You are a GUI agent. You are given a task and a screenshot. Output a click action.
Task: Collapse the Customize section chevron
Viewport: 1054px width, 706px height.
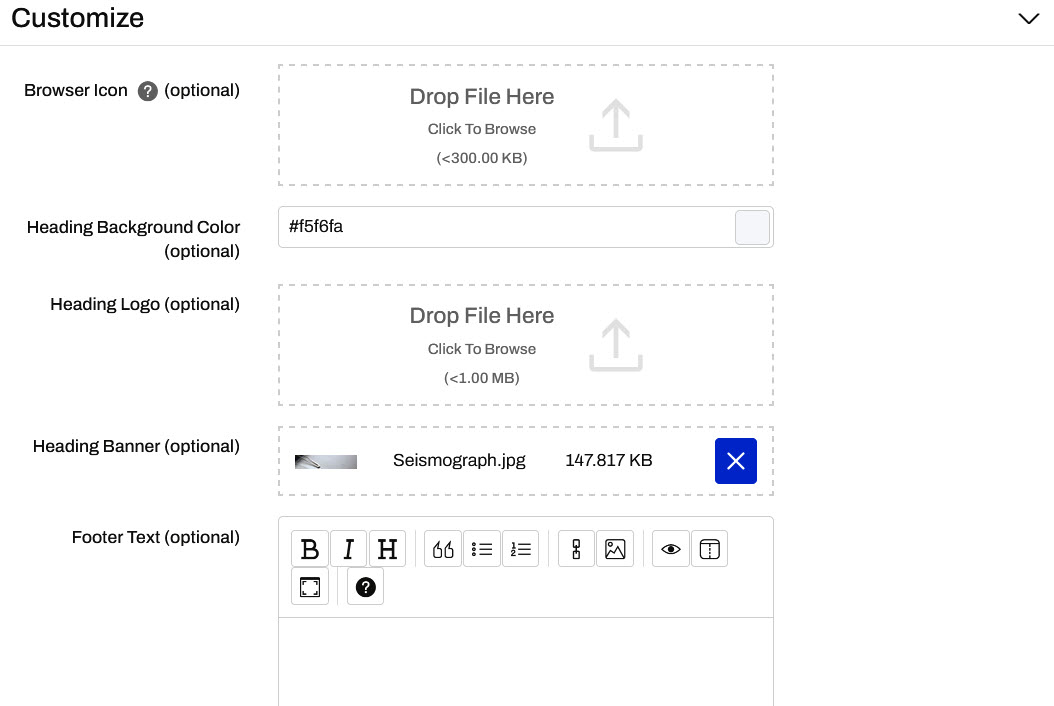tap(1028, 19)
